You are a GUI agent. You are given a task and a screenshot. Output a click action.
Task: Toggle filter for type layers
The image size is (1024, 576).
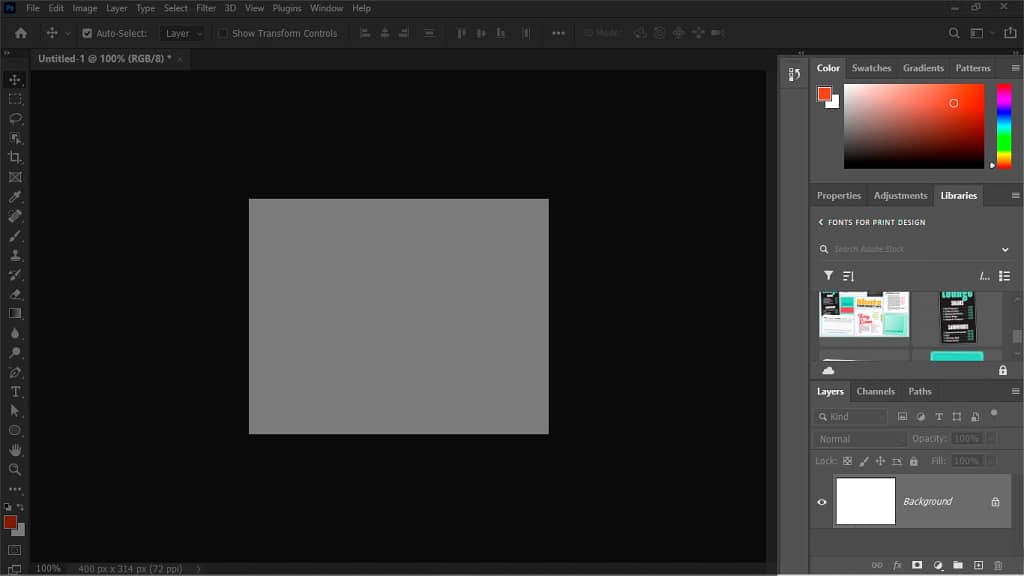pos(939,417)
